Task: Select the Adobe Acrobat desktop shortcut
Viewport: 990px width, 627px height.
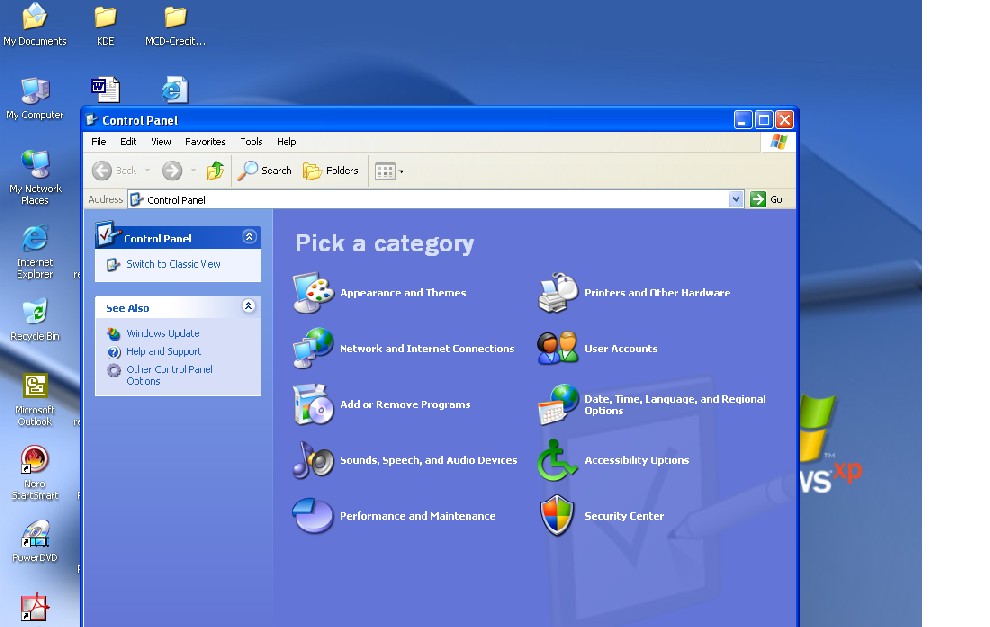Action: [x=34, y=607]
